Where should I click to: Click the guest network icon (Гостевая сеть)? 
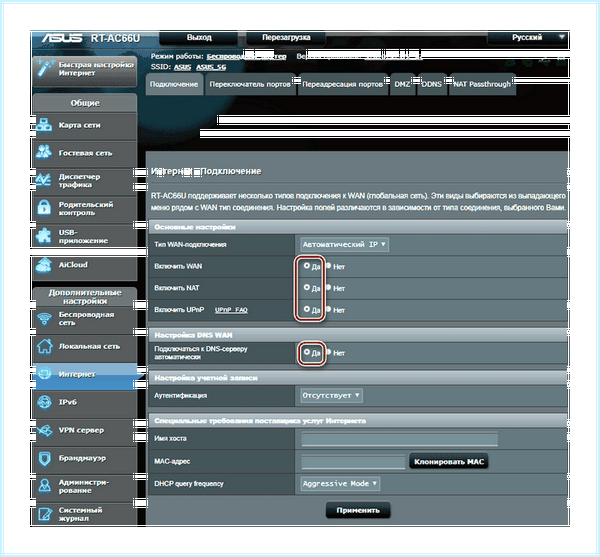point(44,152)
